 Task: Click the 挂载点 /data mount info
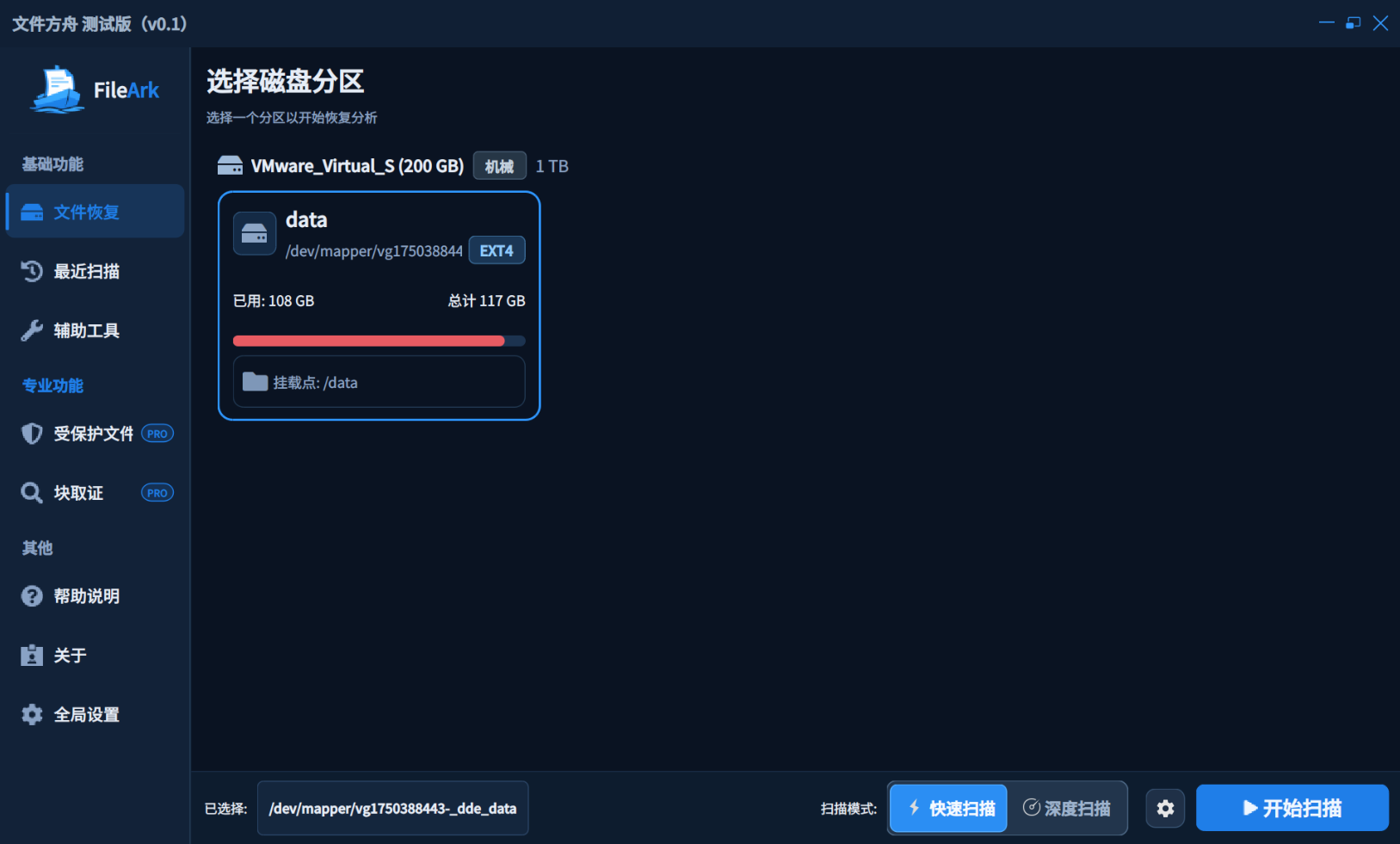click(379, 382)
